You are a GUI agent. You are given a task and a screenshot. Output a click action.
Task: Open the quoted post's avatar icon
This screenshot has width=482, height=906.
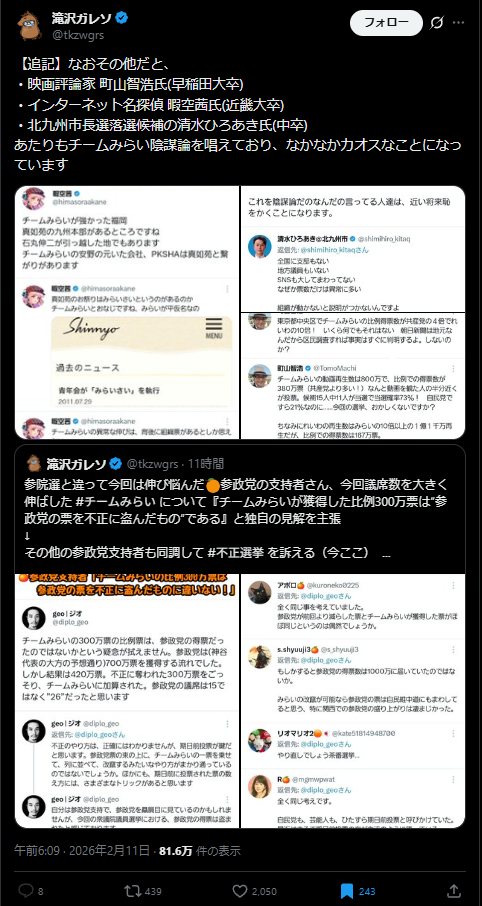point(34,463)
